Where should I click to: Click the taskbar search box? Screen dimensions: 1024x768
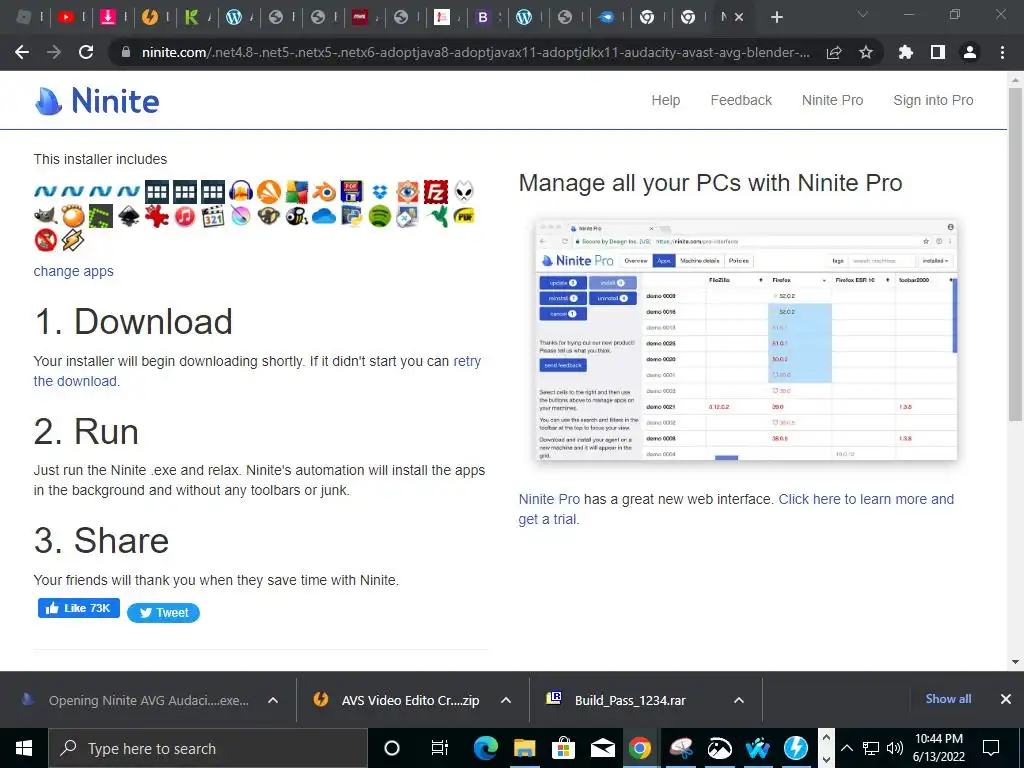pyautogui.click(x=208, y=748)
